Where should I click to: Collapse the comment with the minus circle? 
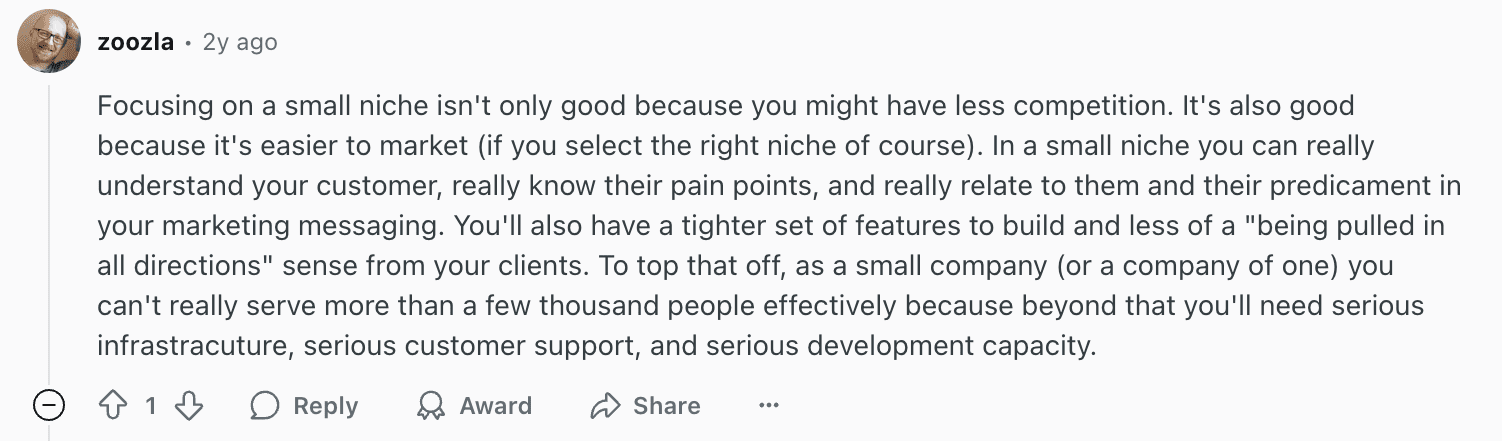49,405
